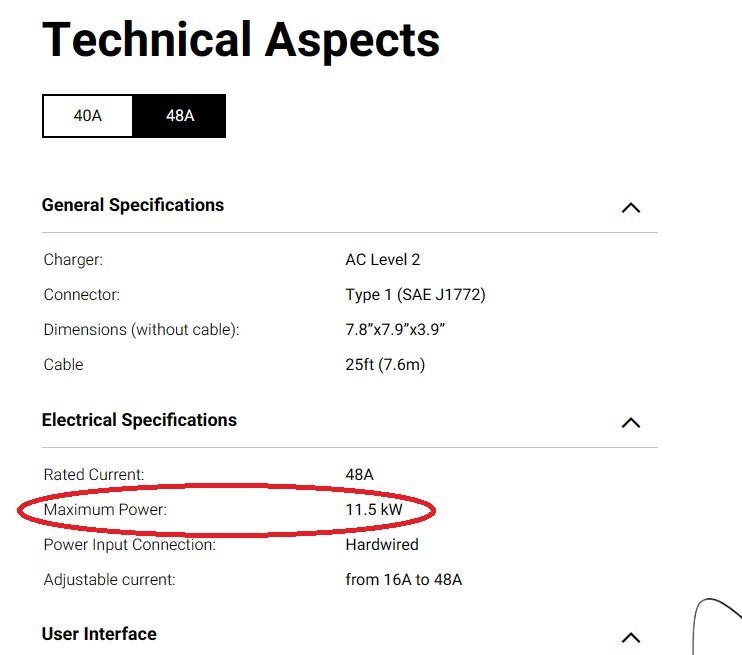Click the Technical Aspects title
The image size is (742, 655).
tap(241, 42)
